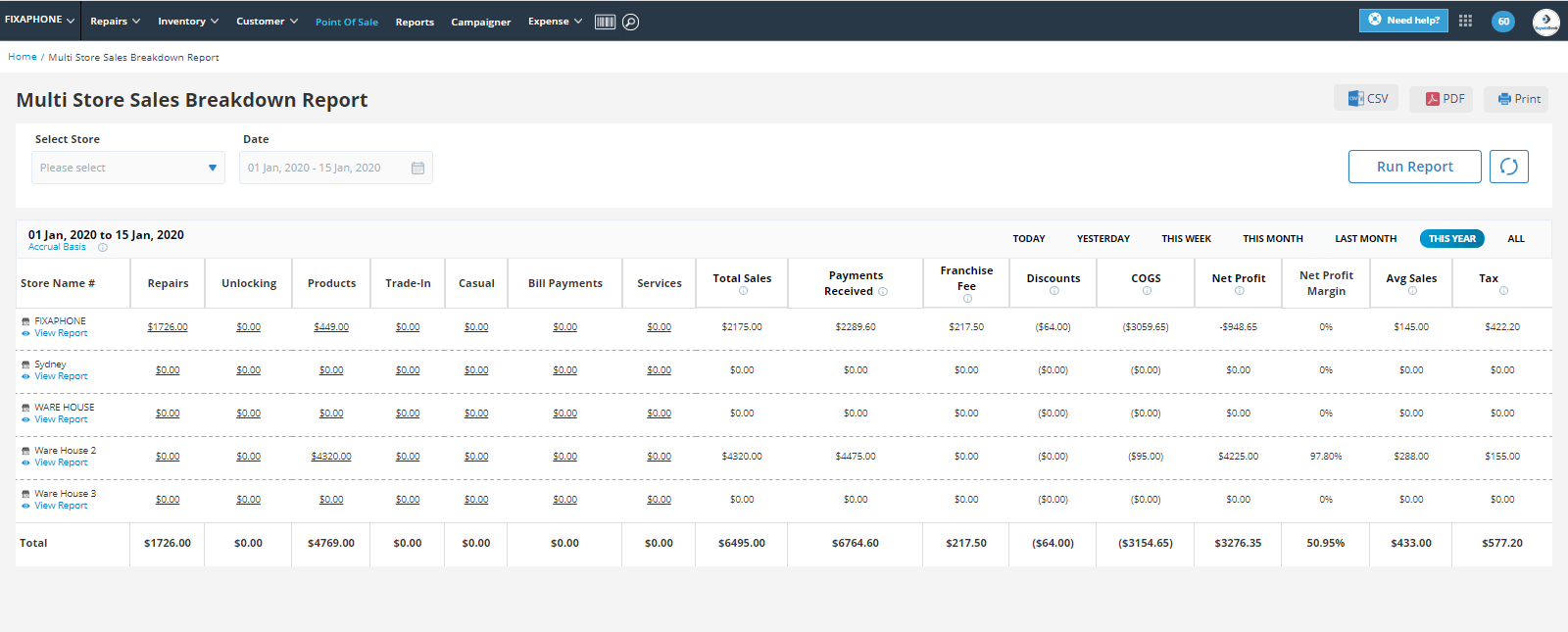Open View Report for Ware House 2
Image resolution: width=1568 pixels, height=632 pixels.
(x=61, y=462)
